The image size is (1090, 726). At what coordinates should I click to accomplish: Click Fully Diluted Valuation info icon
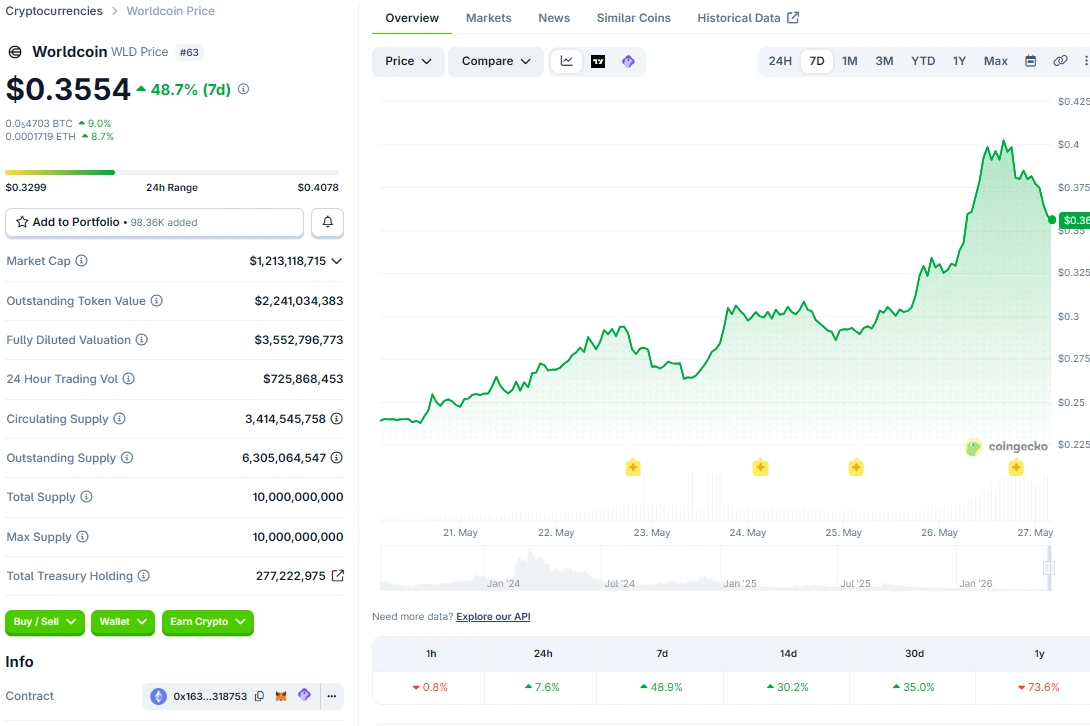[141, 339]
